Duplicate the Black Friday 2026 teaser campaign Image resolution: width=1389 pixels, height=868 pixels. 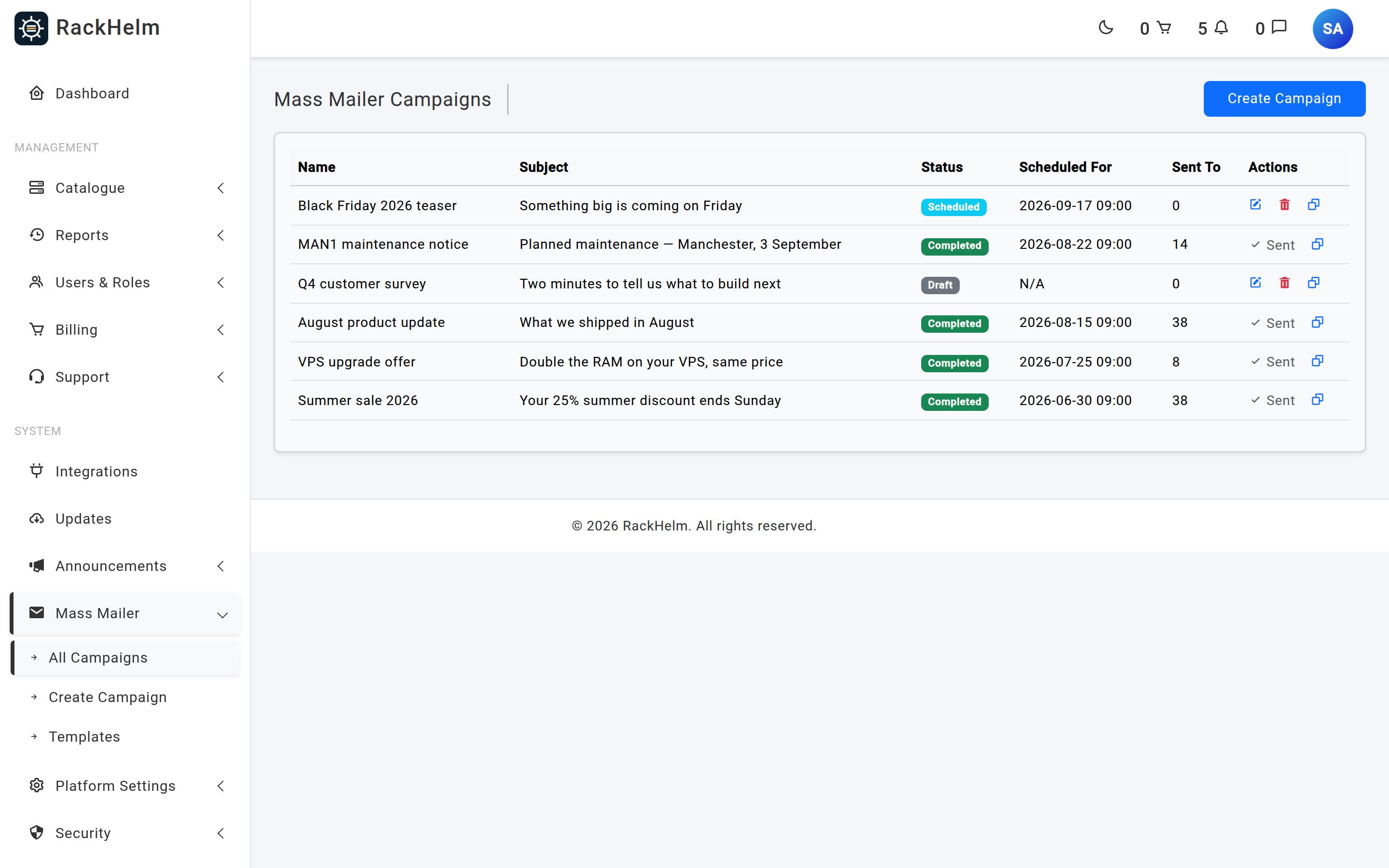coord(1314,204)
